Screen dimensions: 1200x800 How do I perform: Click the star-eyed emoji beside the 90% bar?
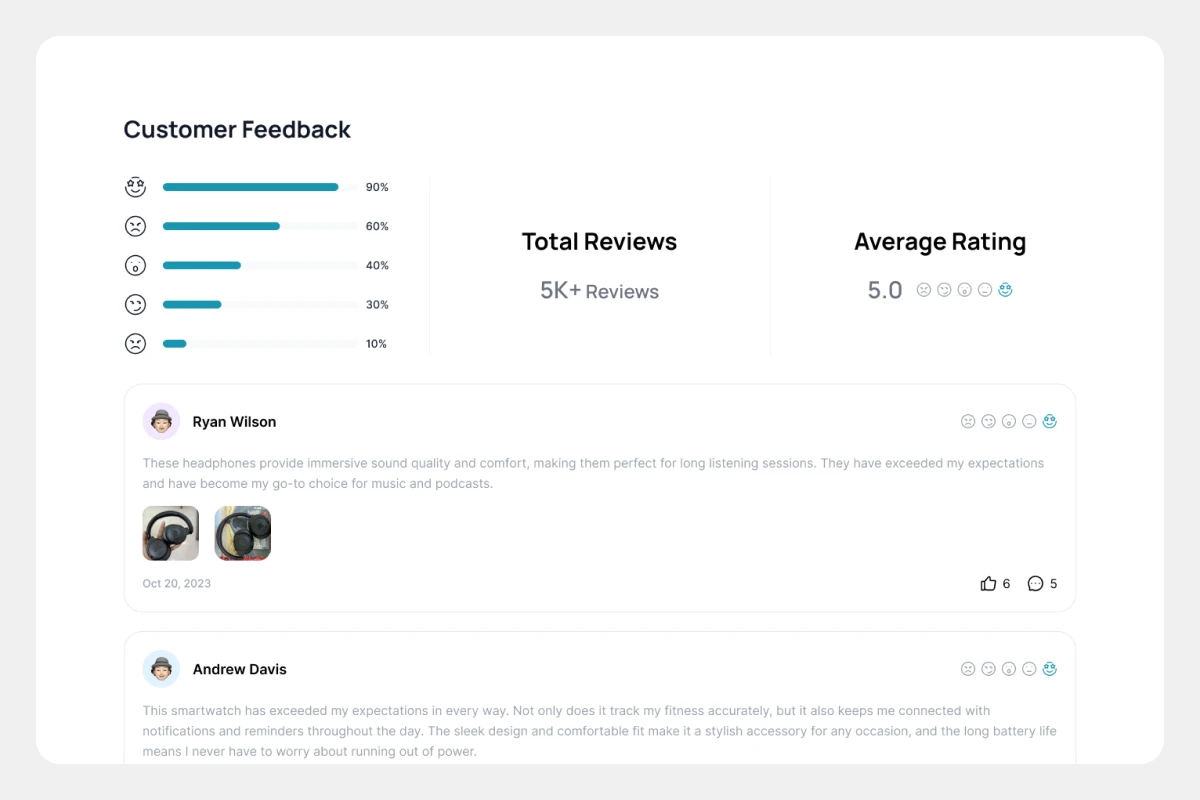[x=135, y=187]
